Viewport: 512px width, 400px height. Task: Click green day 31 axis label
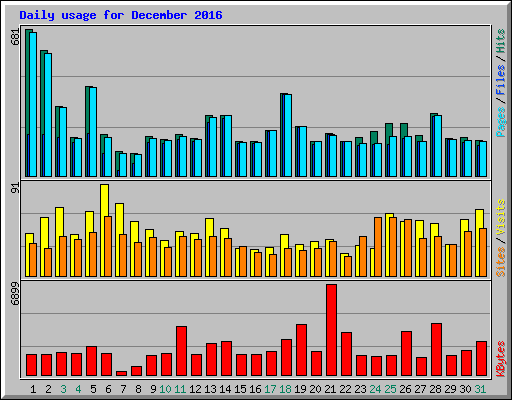[x=480, y=389]
